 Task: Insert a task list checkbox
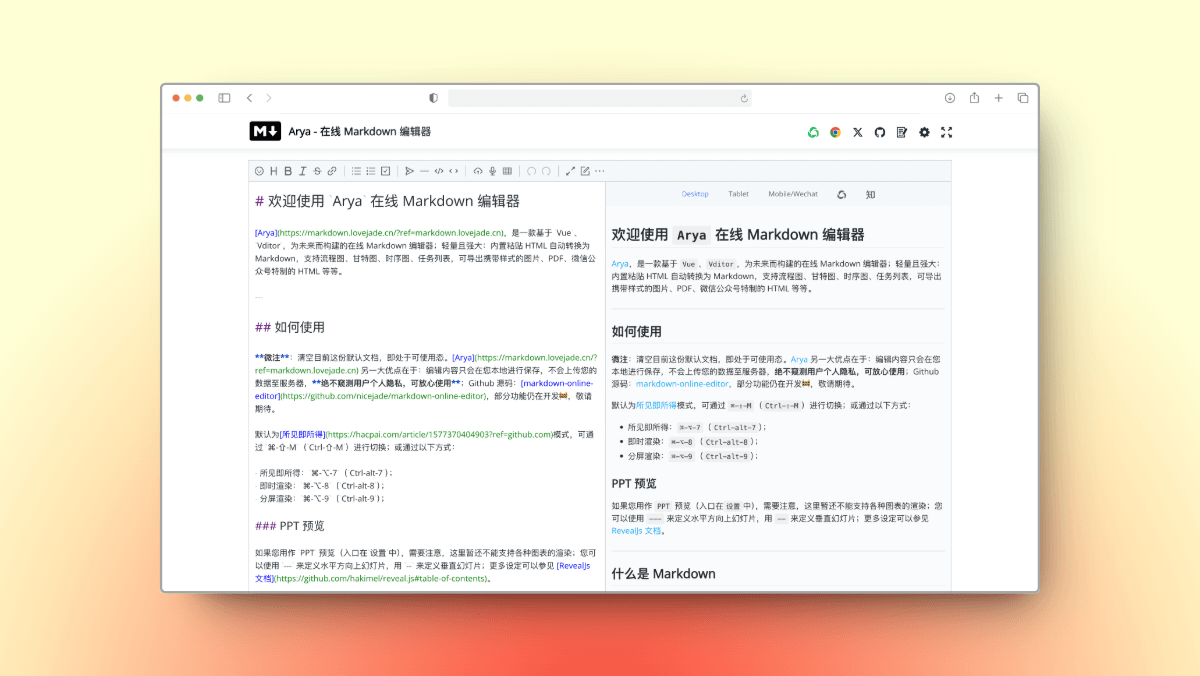pos(386,171)
